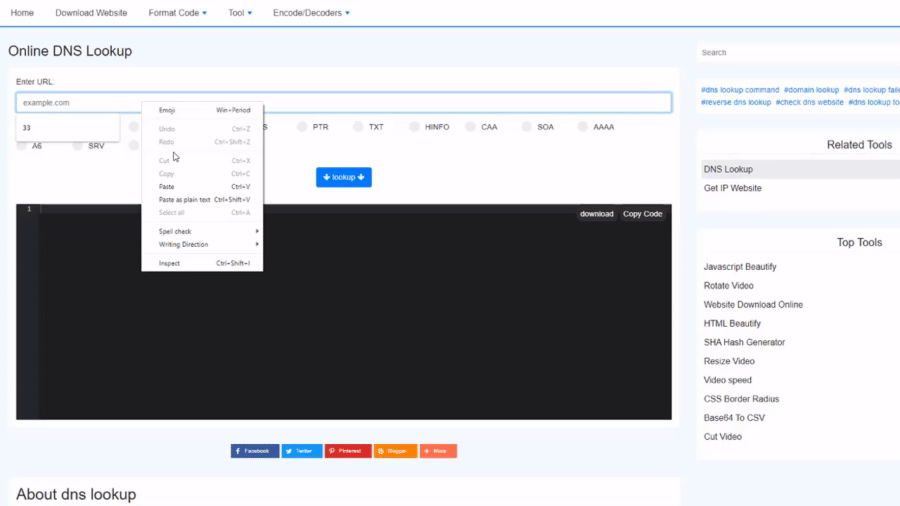Open the Tool dropdown in navbar
Screen dimensions: 900x506
[x=239, y=13]
